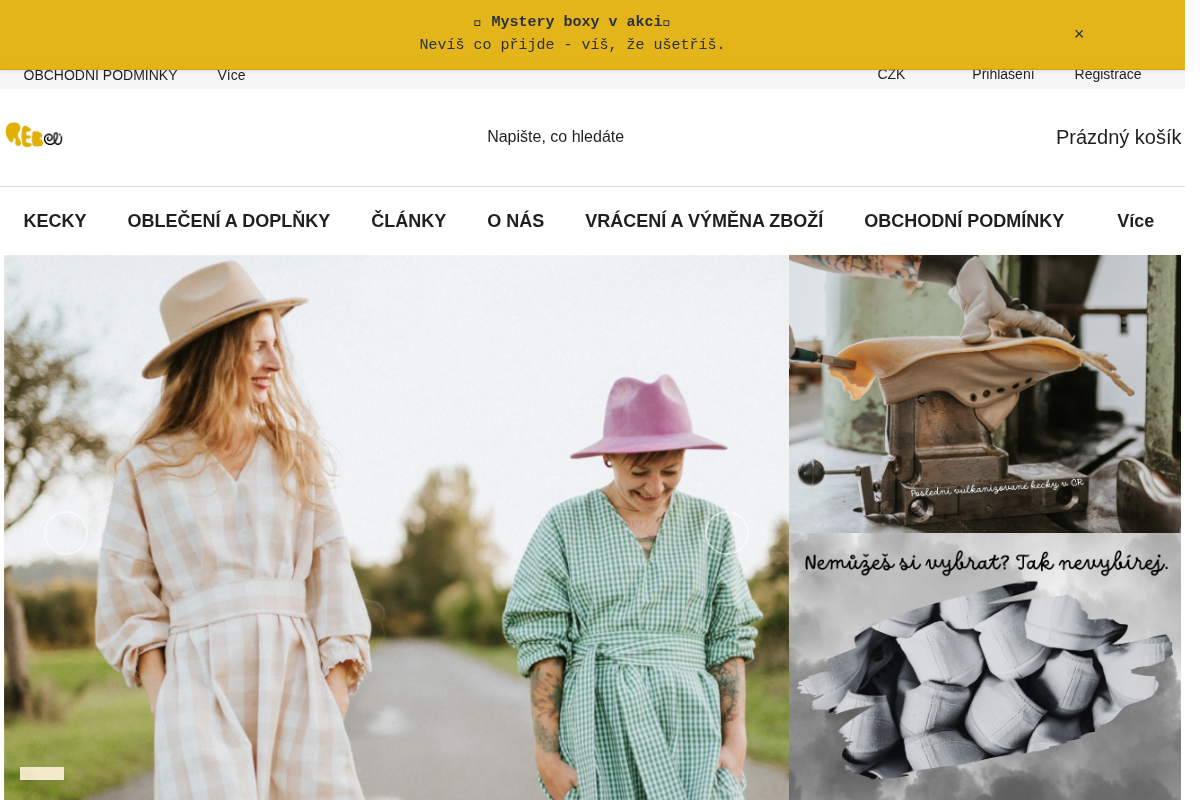Image resolution: width=1200 pixels, height=800 pixels.
Task: Open Obchodní podmínky in main navigation
Action: coord(964,221)
